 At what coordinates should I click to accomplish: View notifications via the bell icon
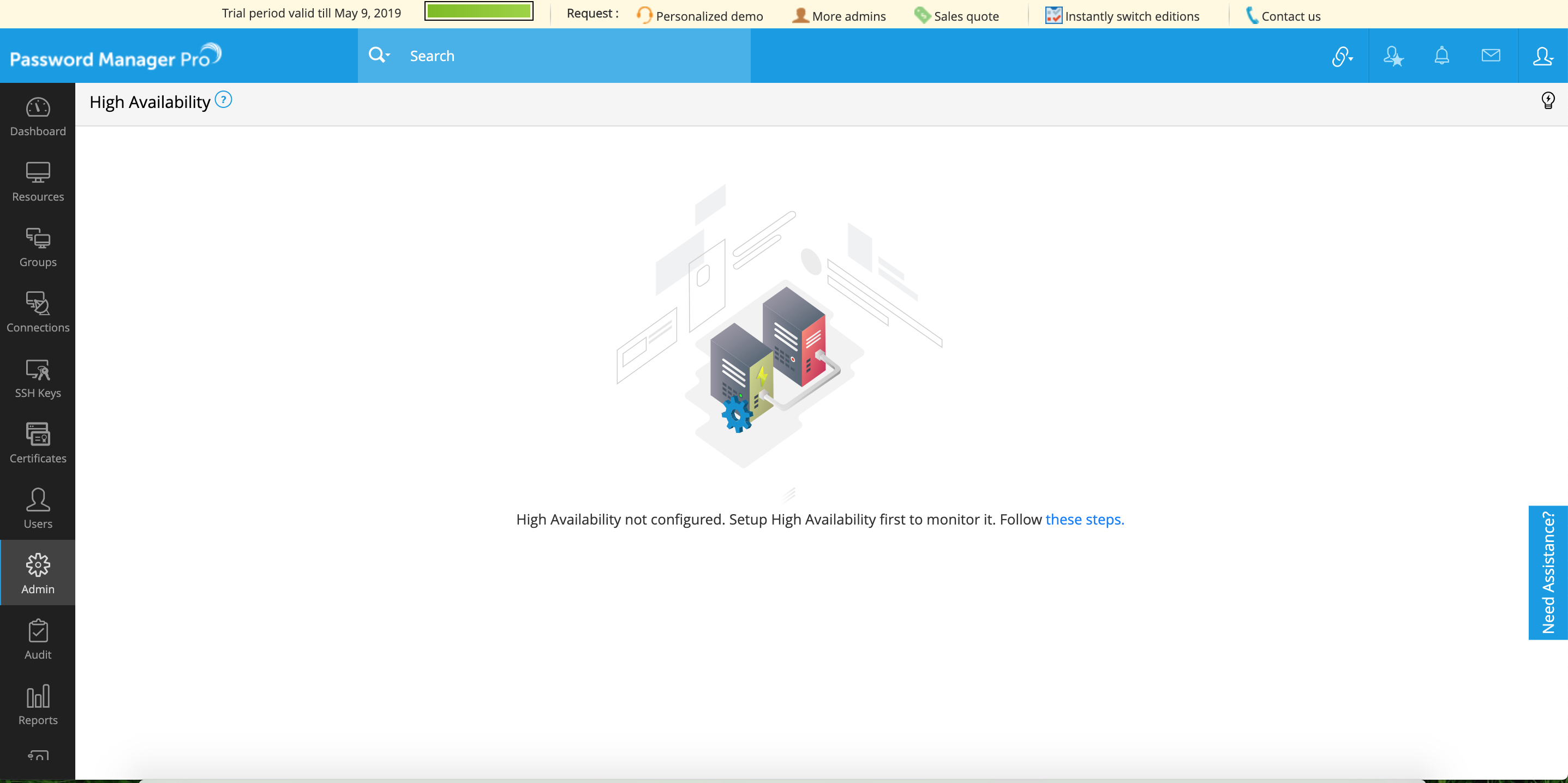1442,56
